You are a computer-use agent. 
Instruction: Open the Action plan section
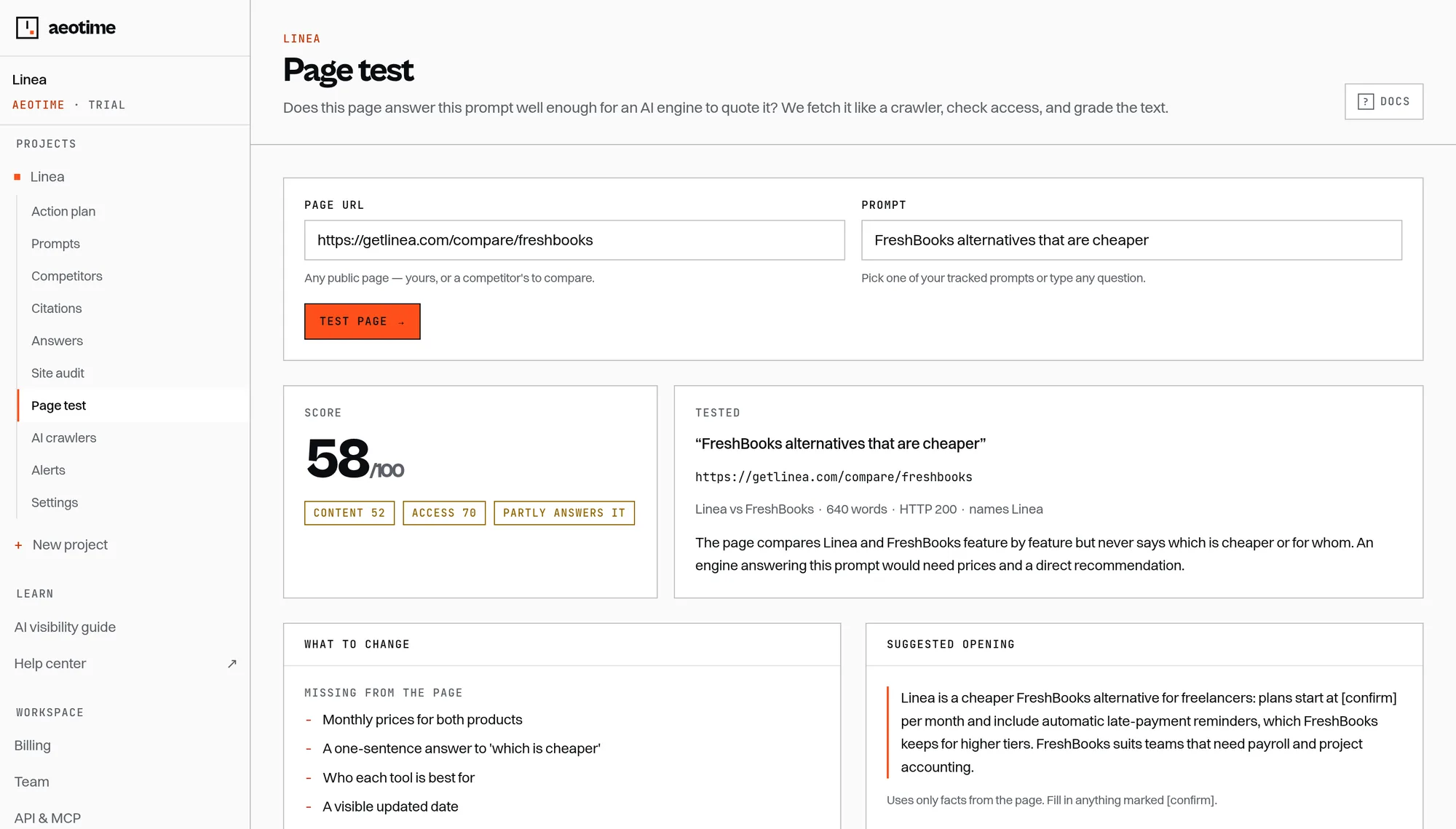(63, 211)
